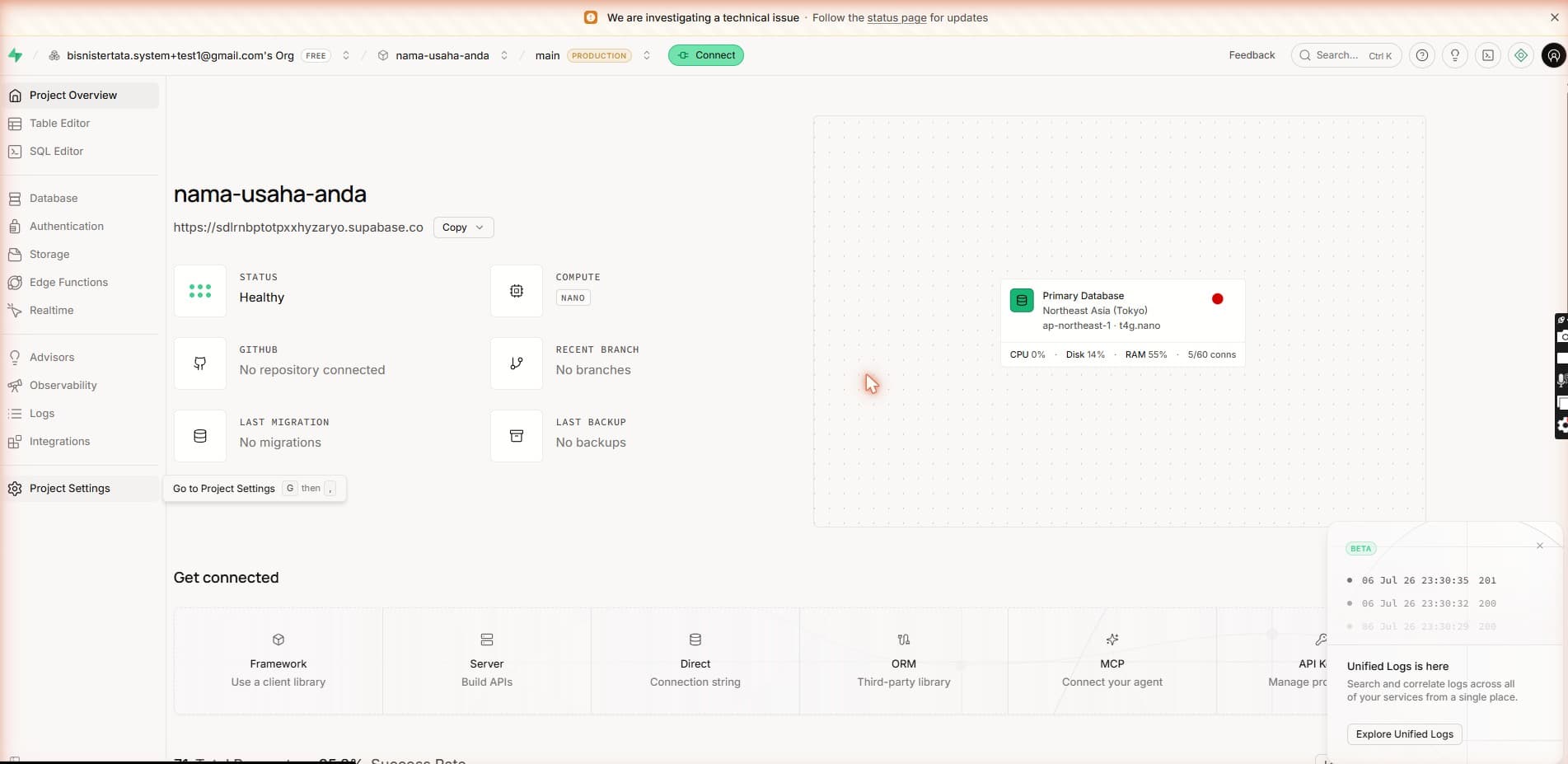Click the BETA badge in logs popup
The image size is (1568, 764).
[1360, 548]
